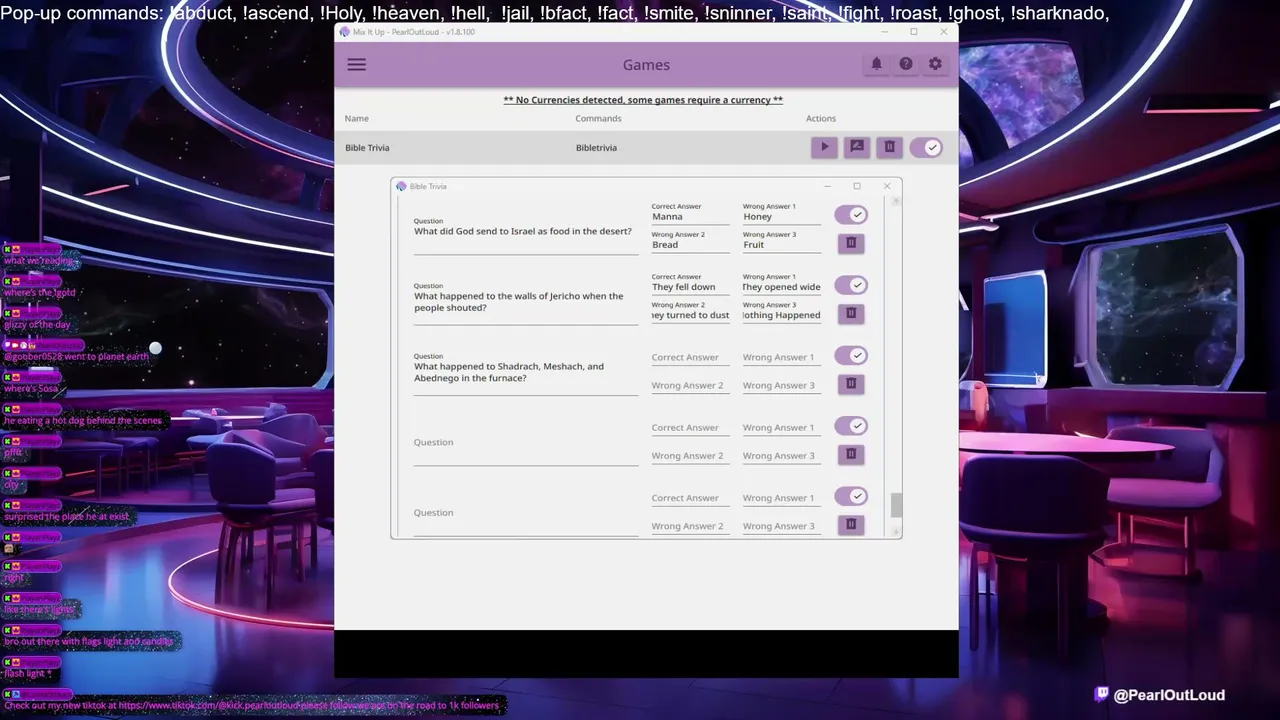Viewport: 1280px width, 720px height.
Task: Fill Correct Answer for the Shadrach question
Action: [x=690, y=357]
